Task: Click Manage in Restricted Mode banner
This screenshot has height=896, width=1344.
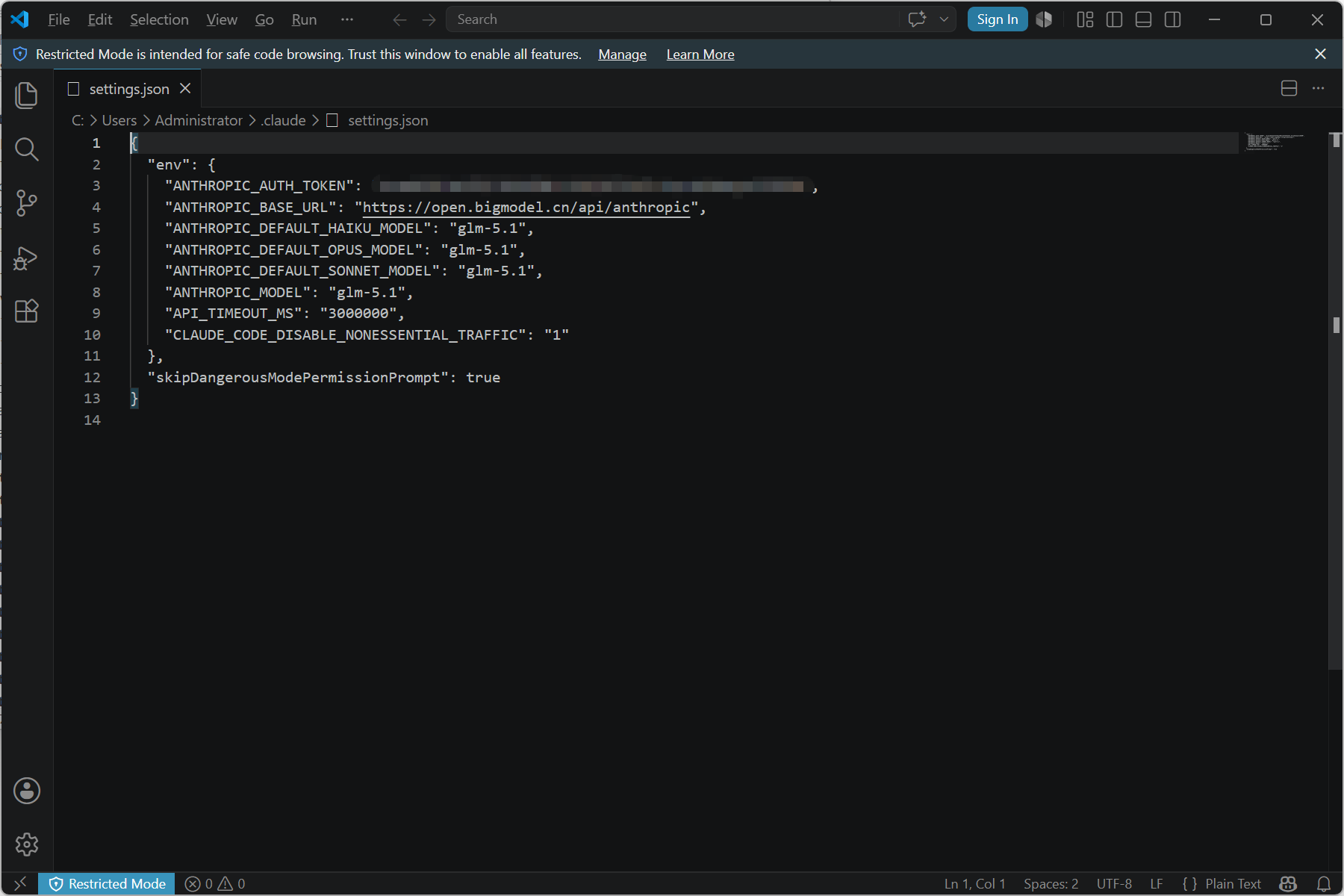Action: [622, 55]
